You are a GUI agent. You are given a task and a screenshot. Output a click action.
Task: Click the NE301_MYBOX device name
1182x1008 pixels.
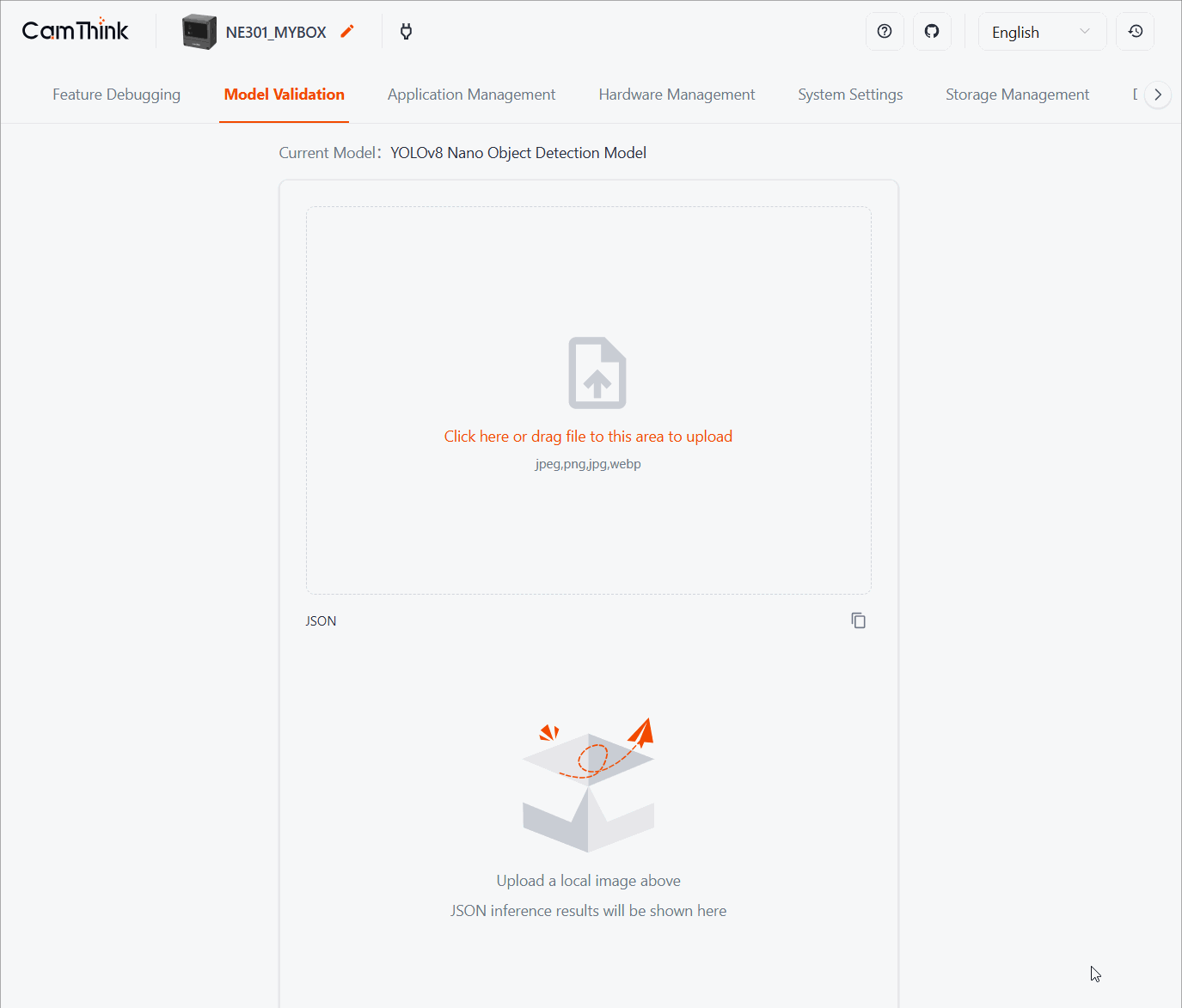(x=276, y=33)
